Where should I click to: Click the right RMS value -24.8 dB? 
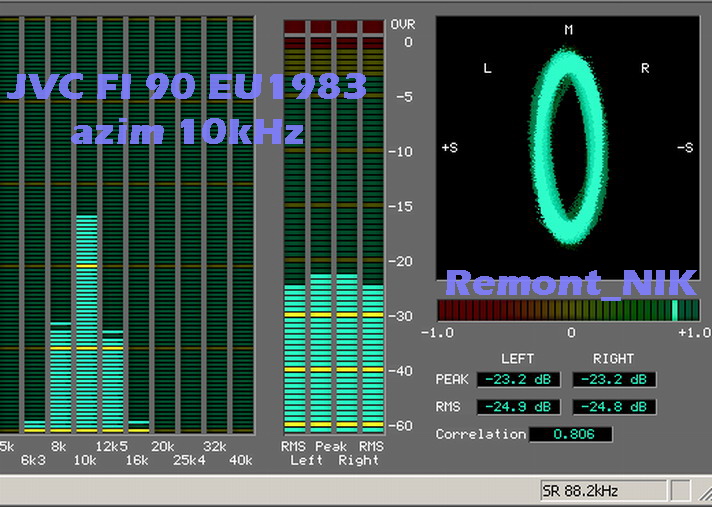point(614,407)
